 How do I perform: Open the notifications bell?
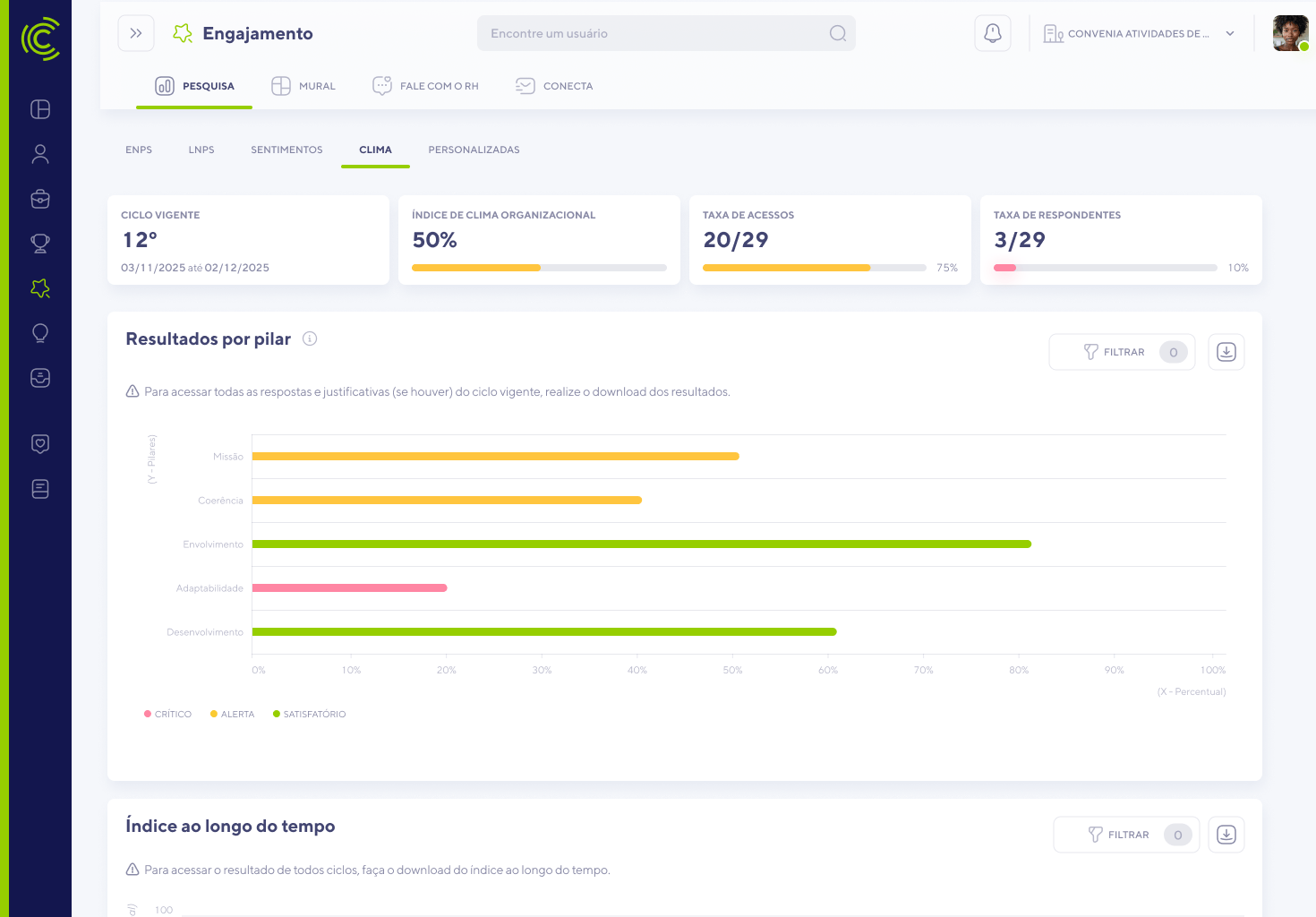[x=992, y=34]
